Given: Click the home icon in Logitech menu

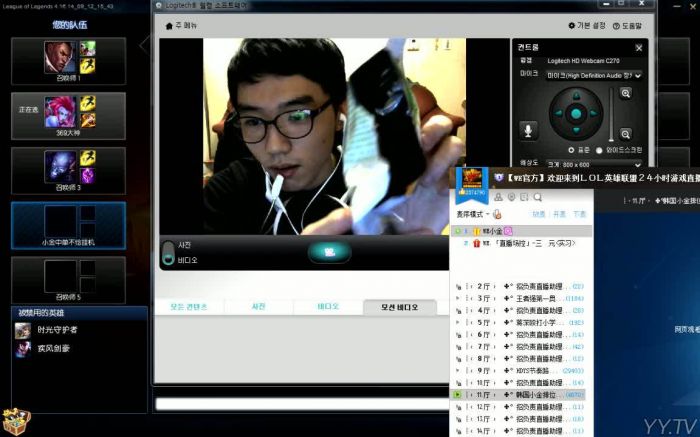Looking at the screenshot, I should coord(168,25).
